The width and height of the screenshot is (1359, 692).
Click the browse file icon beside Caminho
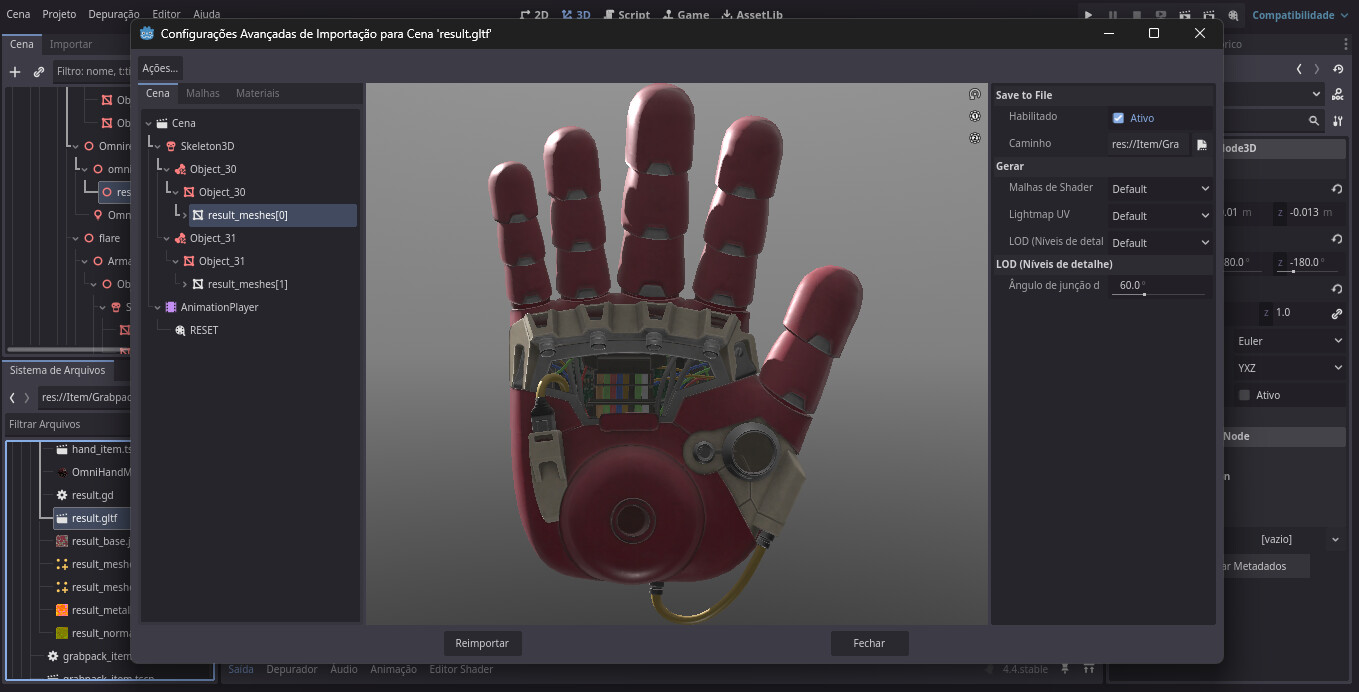coord(1202,144)
